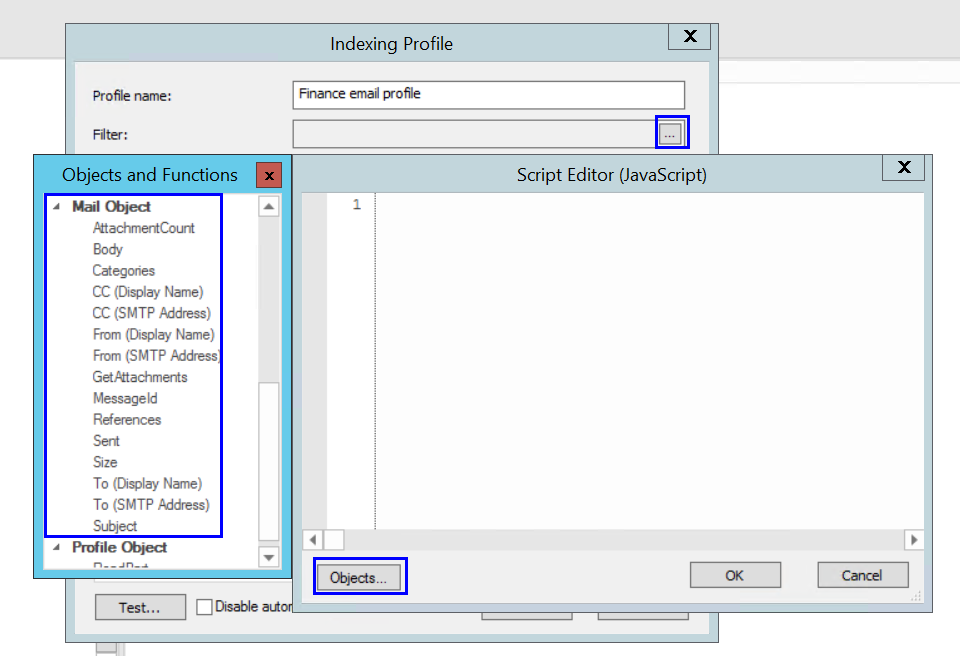Select the AttachmentCount property
The image size is (960, 656).
140,227
